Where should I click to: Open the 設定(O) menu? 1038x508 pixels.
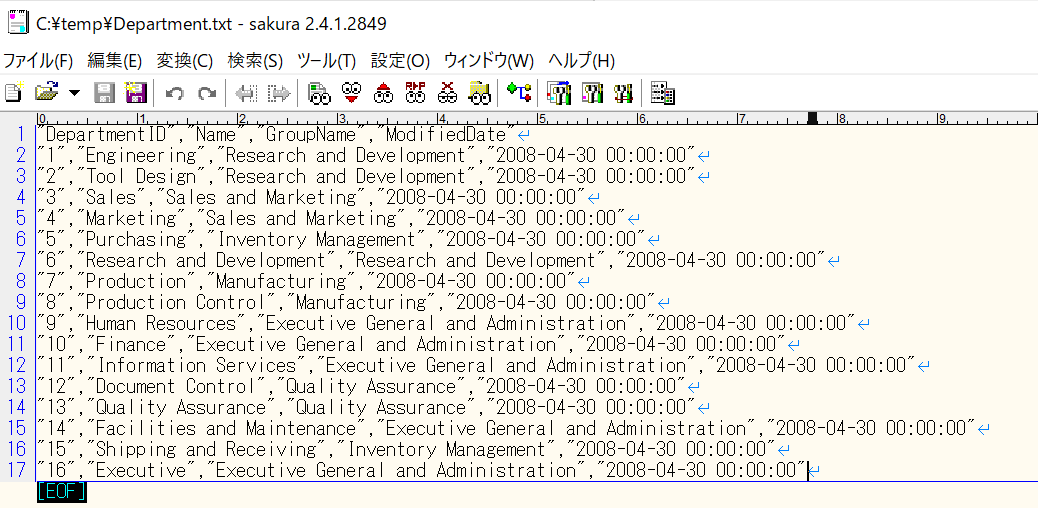pos(400,61)
